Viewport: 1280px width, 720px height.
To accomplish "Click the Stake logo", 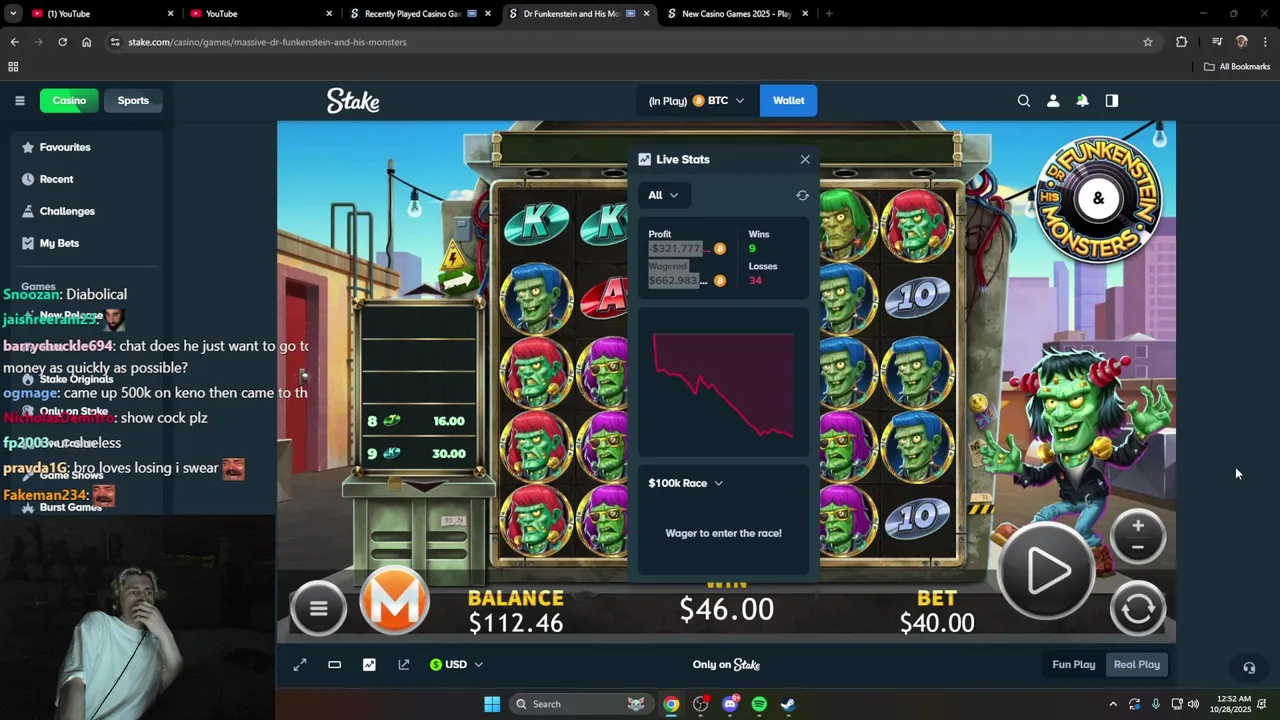I will coord(353,100).
